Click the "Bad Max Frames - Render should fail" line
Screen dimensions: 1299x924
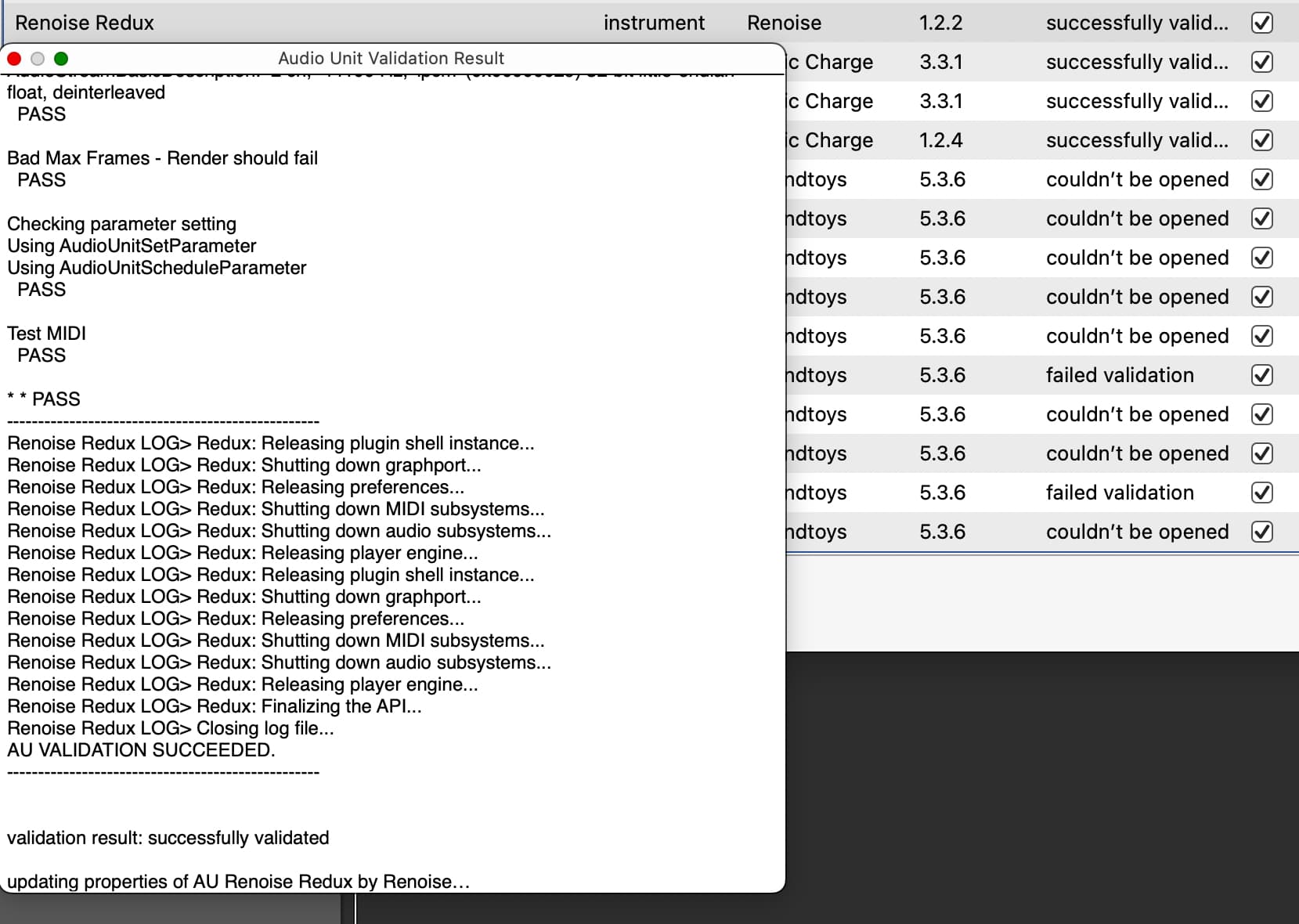pos(163,158)
